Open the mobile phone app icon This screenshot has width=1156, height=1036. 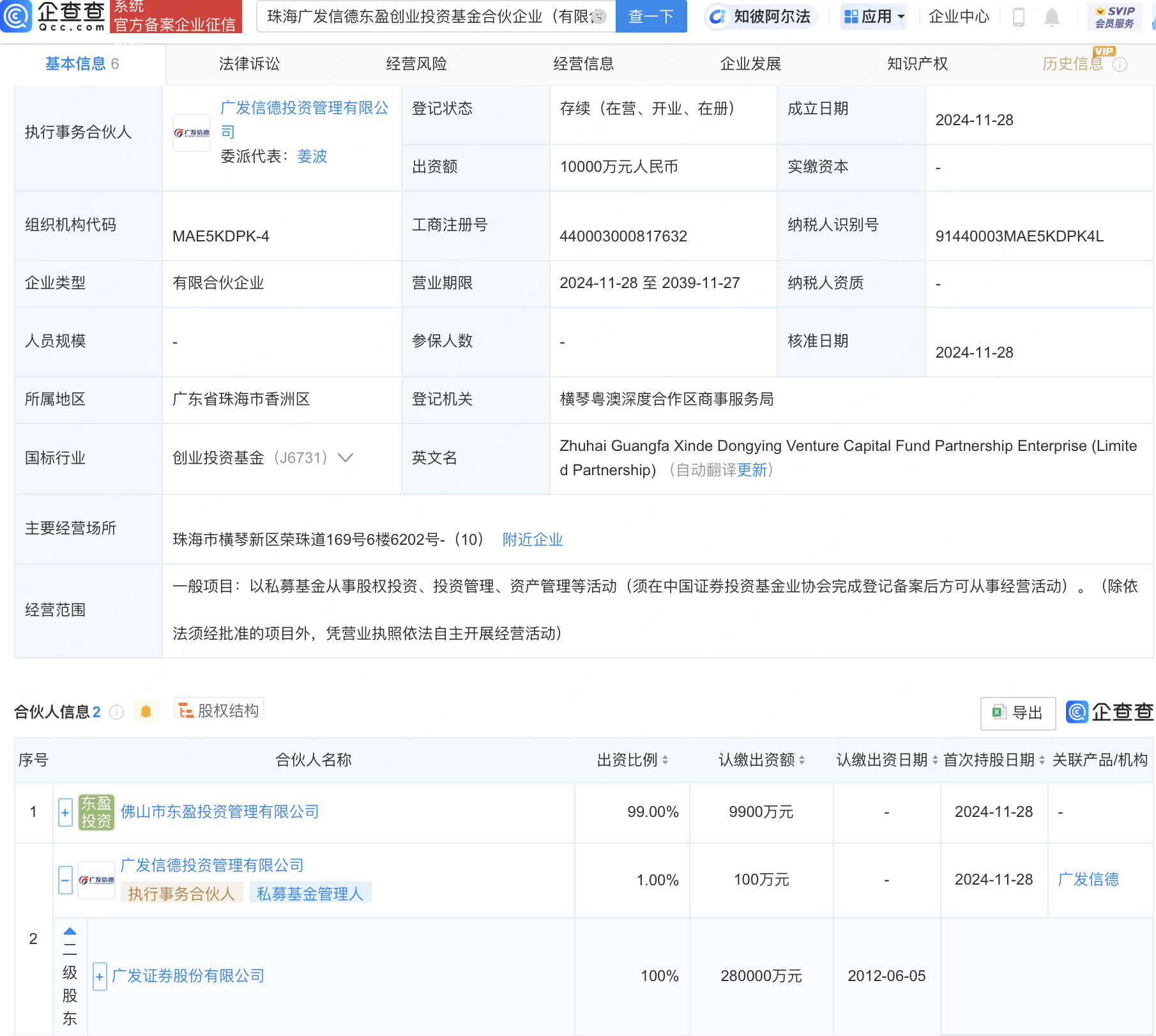click(x=1019, y=17)
